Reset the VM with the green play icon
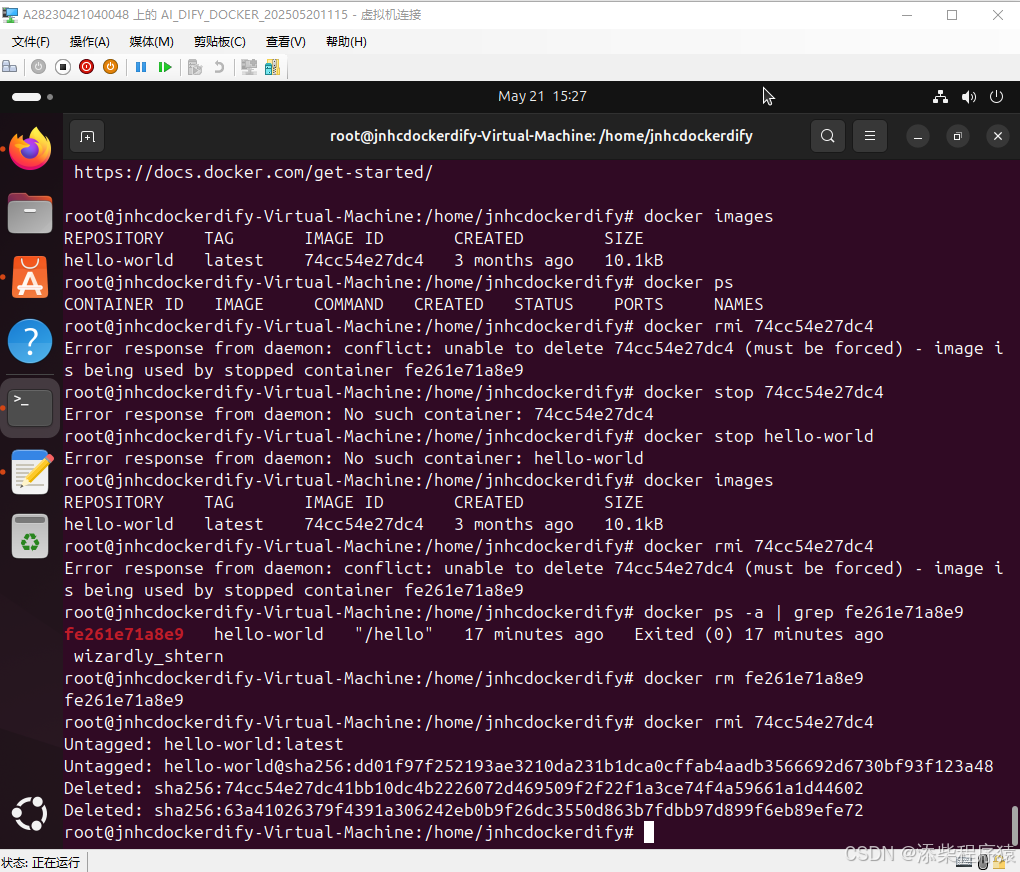 pyautogui.click(x=165, y=67)
